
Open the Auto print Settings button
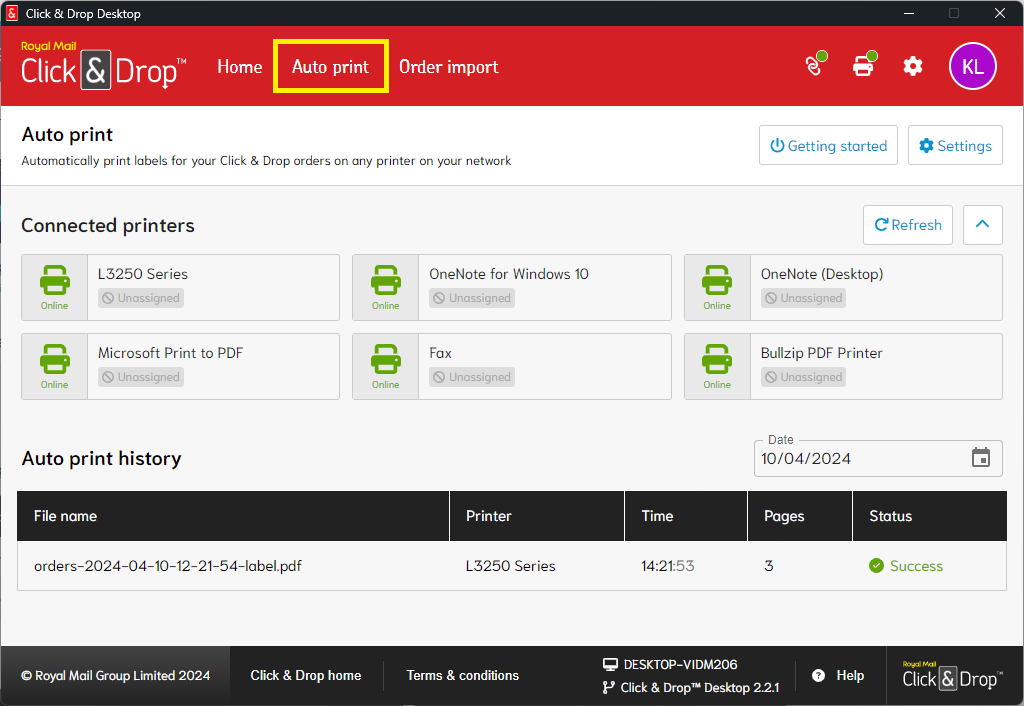(x=955, y=145)
